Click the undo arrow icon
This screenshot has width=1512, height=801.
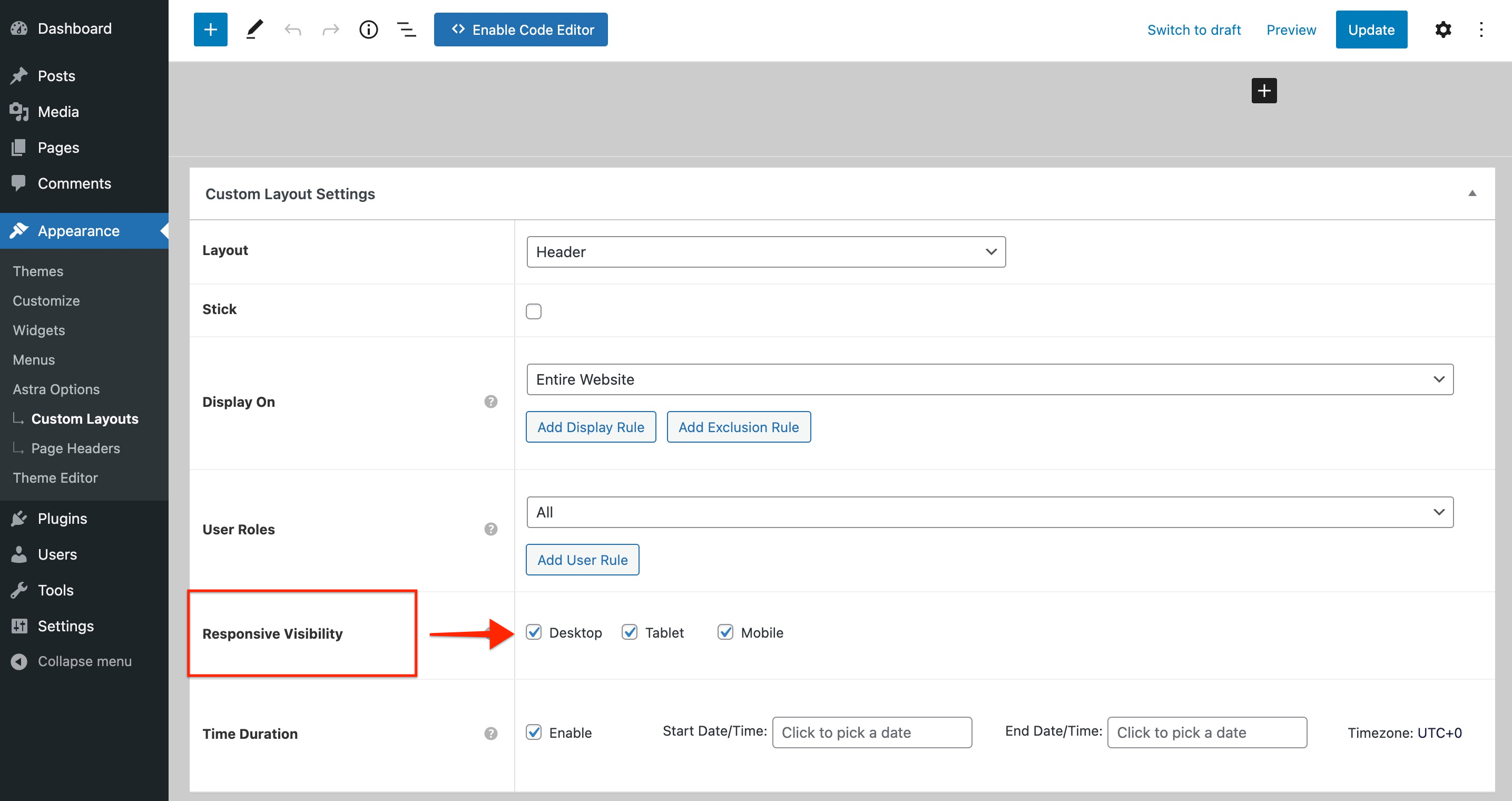point(292,30)
